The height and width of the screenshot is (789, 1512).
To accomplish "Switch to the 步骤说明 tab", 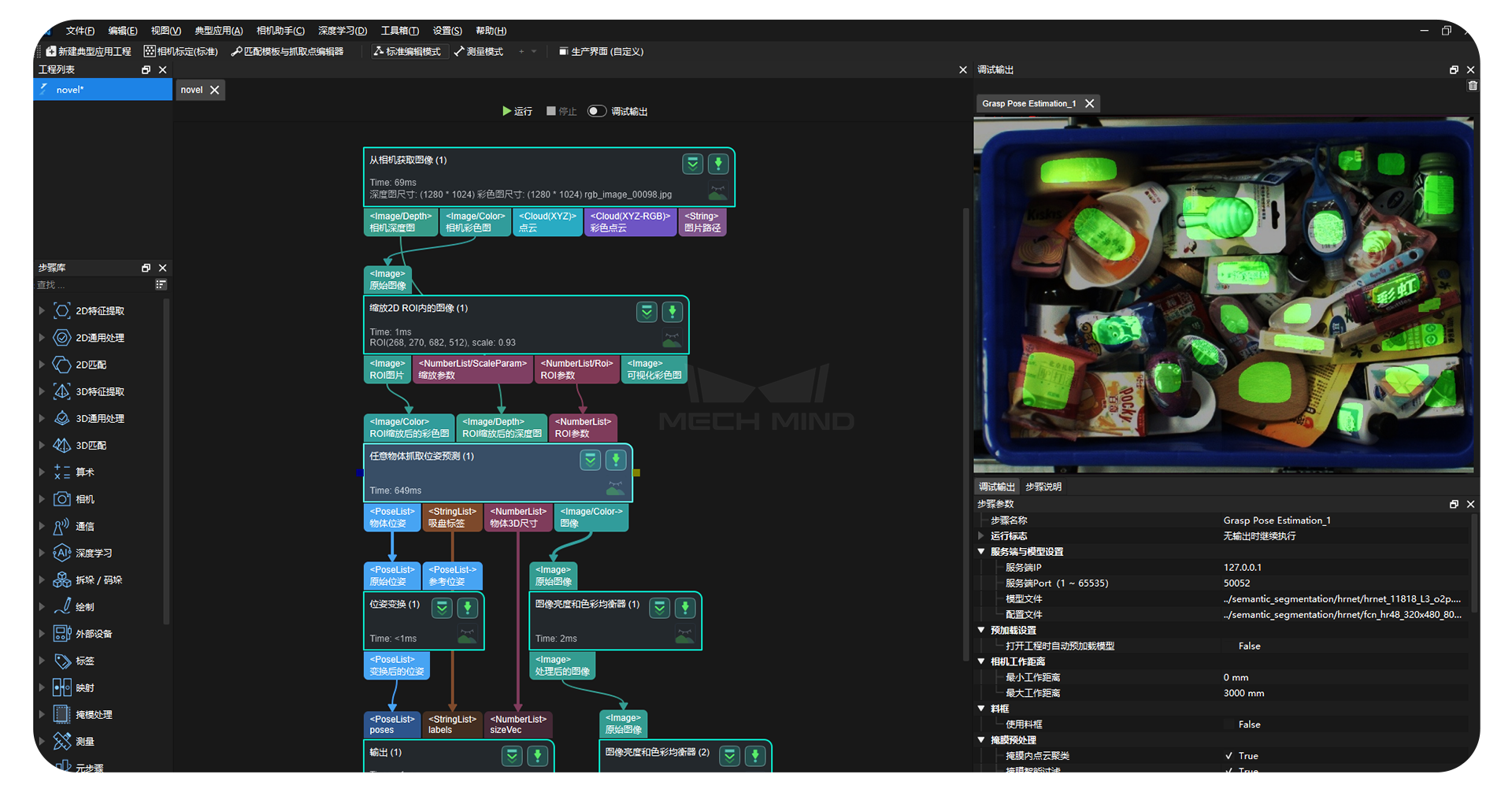I will point(1043,487).
